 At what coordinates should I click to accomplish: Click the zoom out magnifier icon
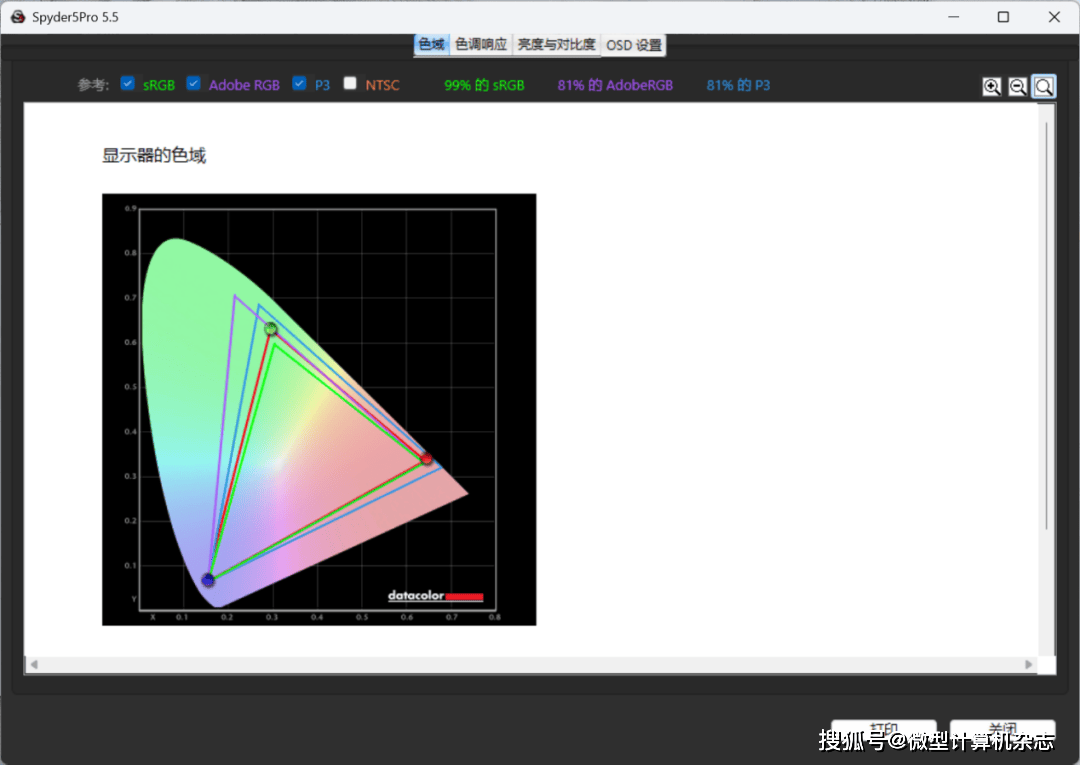tap(1017, 86)
